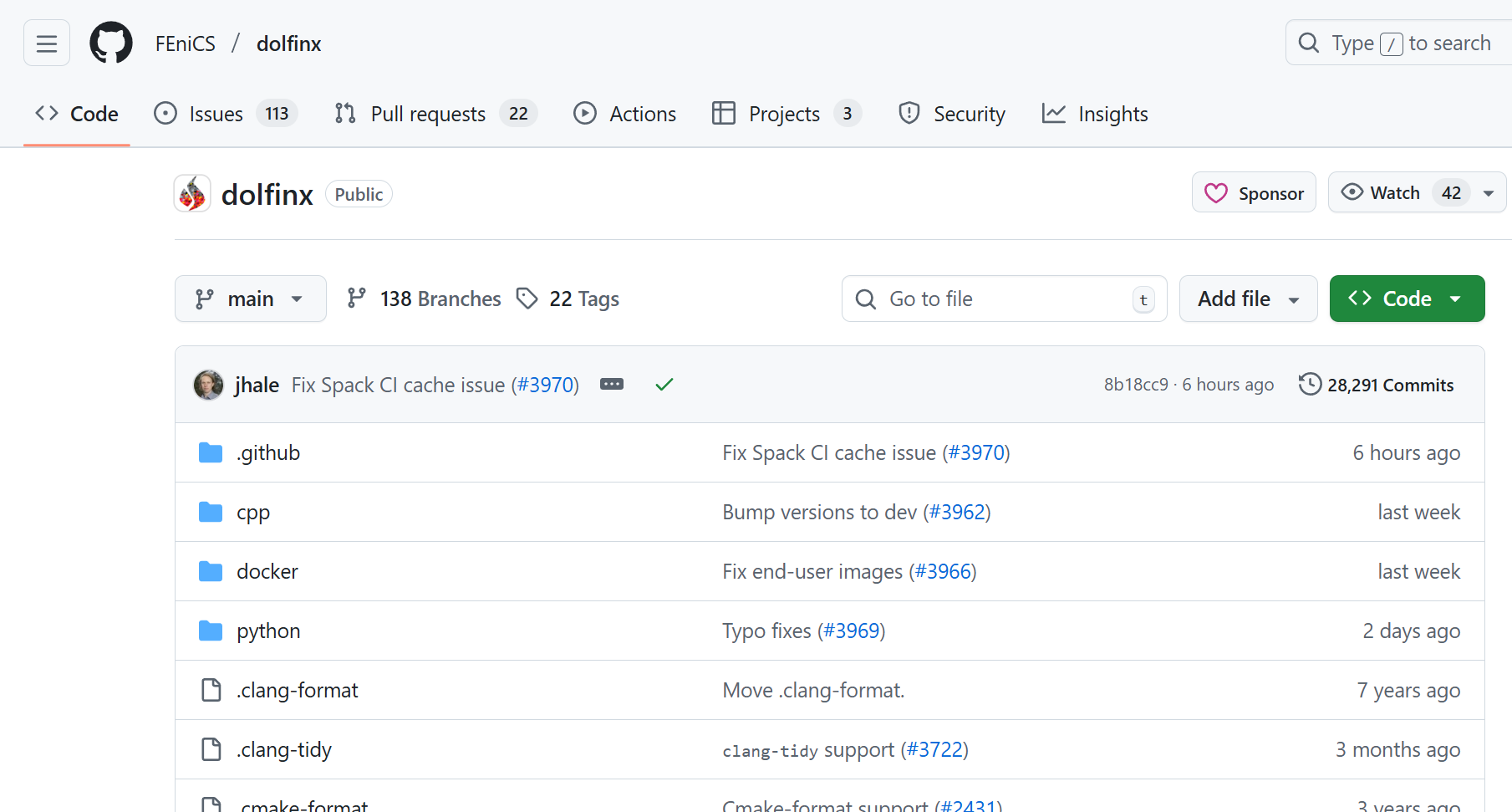Viewport: 1512px width, 812px height.
Task: Click the 'Typo fixes' commit message
Action: pos(767,631)
